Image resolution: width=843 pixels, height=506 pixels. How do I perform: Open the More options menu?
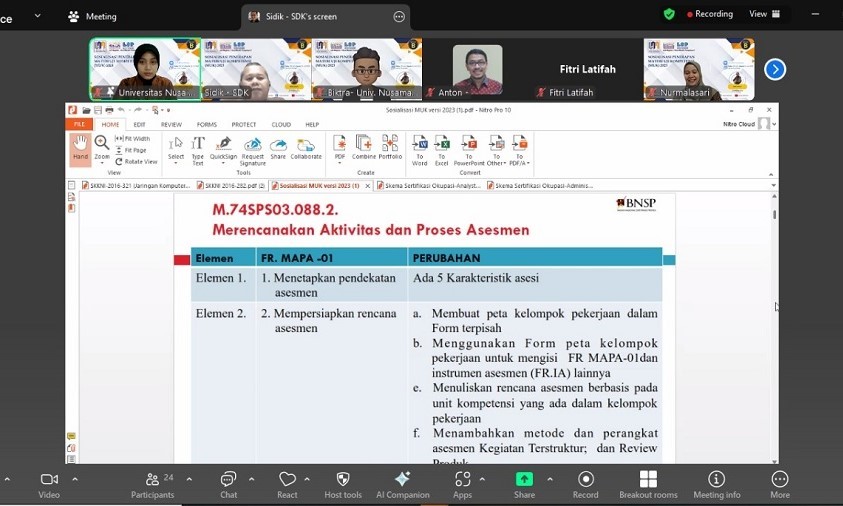(x=780, y=485)
